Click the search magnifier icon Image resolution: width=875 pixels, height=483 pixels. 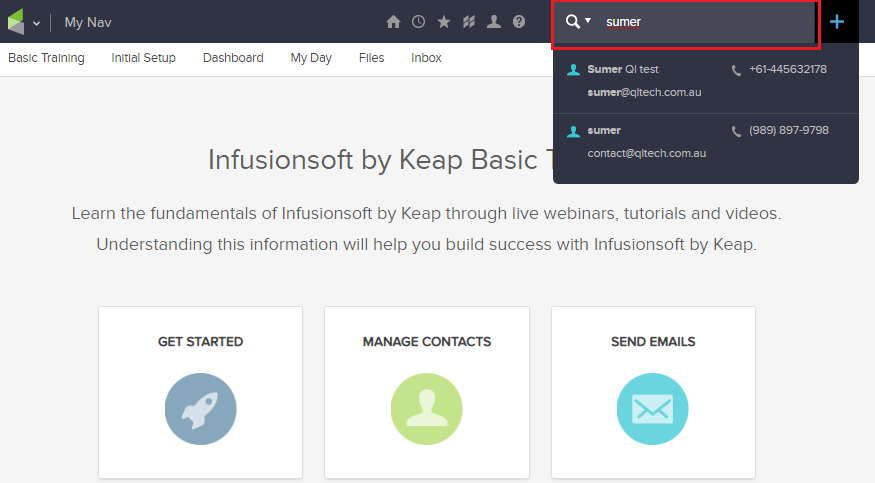click(573, 22)
